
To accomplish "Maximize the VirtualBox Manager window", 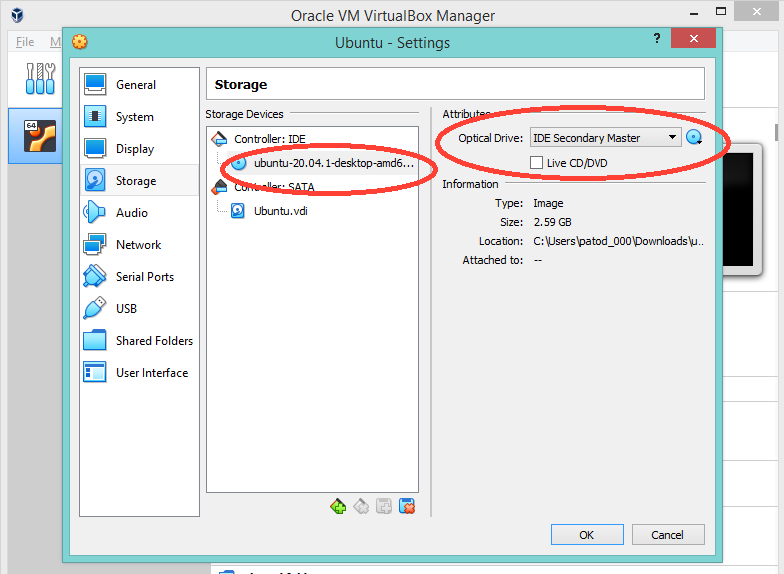I will click(720, 11).
